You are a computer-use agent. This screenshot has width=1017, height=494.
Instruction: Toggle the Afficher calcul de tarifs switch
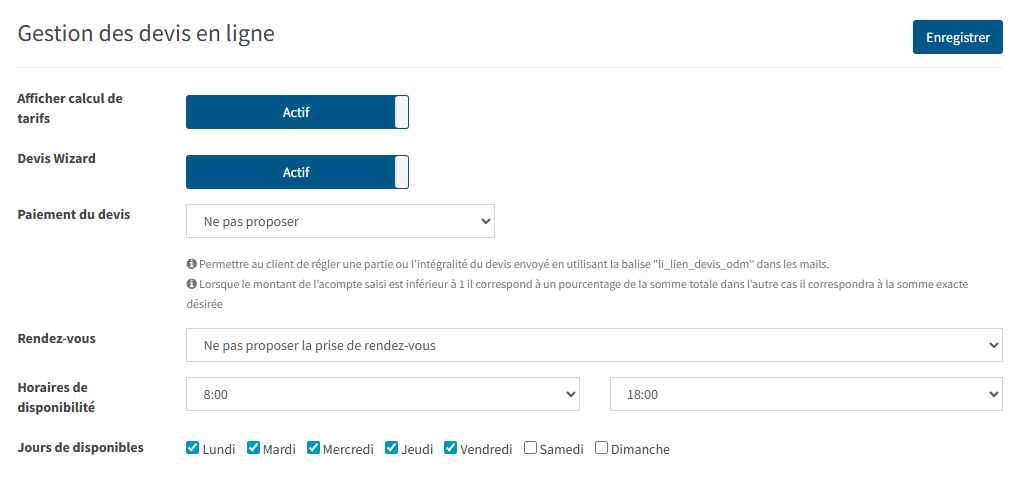pos(297,112)
